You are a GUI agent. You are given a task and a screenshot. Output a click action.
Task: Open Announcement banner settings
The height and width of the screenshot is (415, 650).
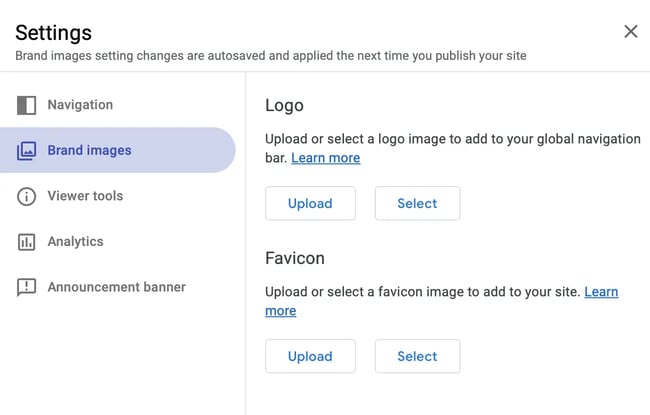[118, 287]
